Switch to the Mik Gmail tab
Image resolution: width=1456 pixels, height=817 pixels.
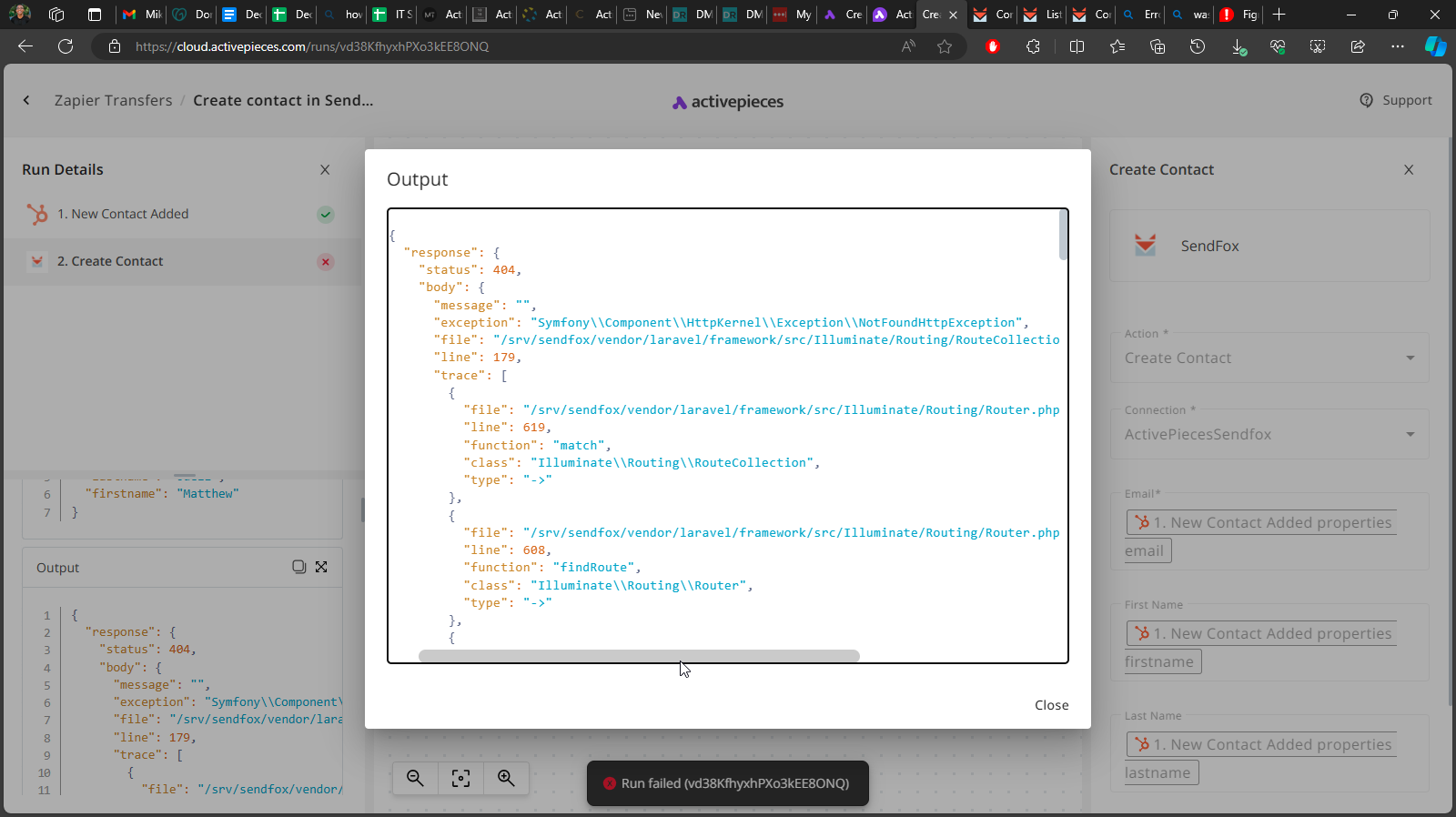coord(142,15)
